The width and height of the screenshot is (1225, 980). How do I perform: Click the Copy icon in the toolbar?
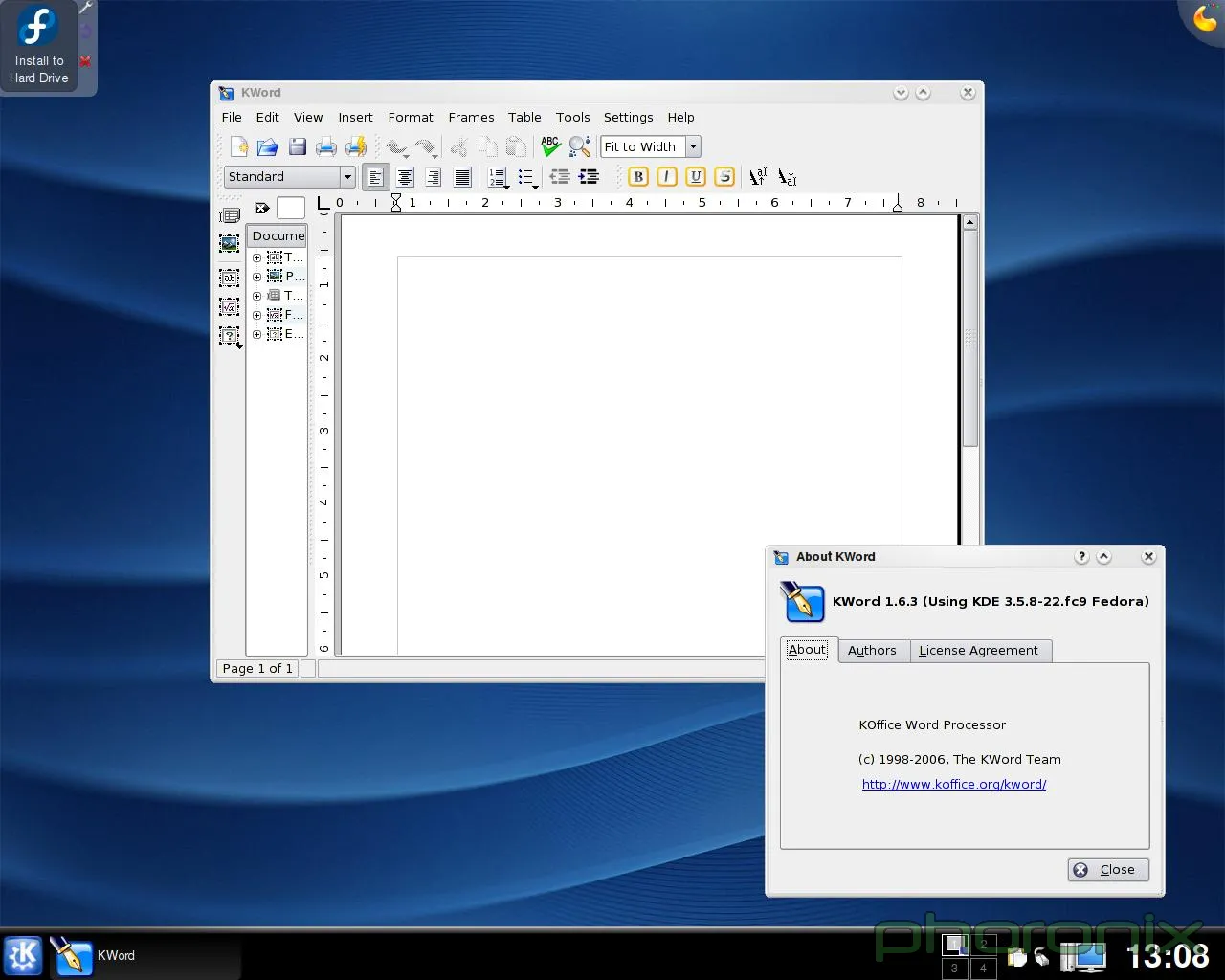(x=488, y=146)
